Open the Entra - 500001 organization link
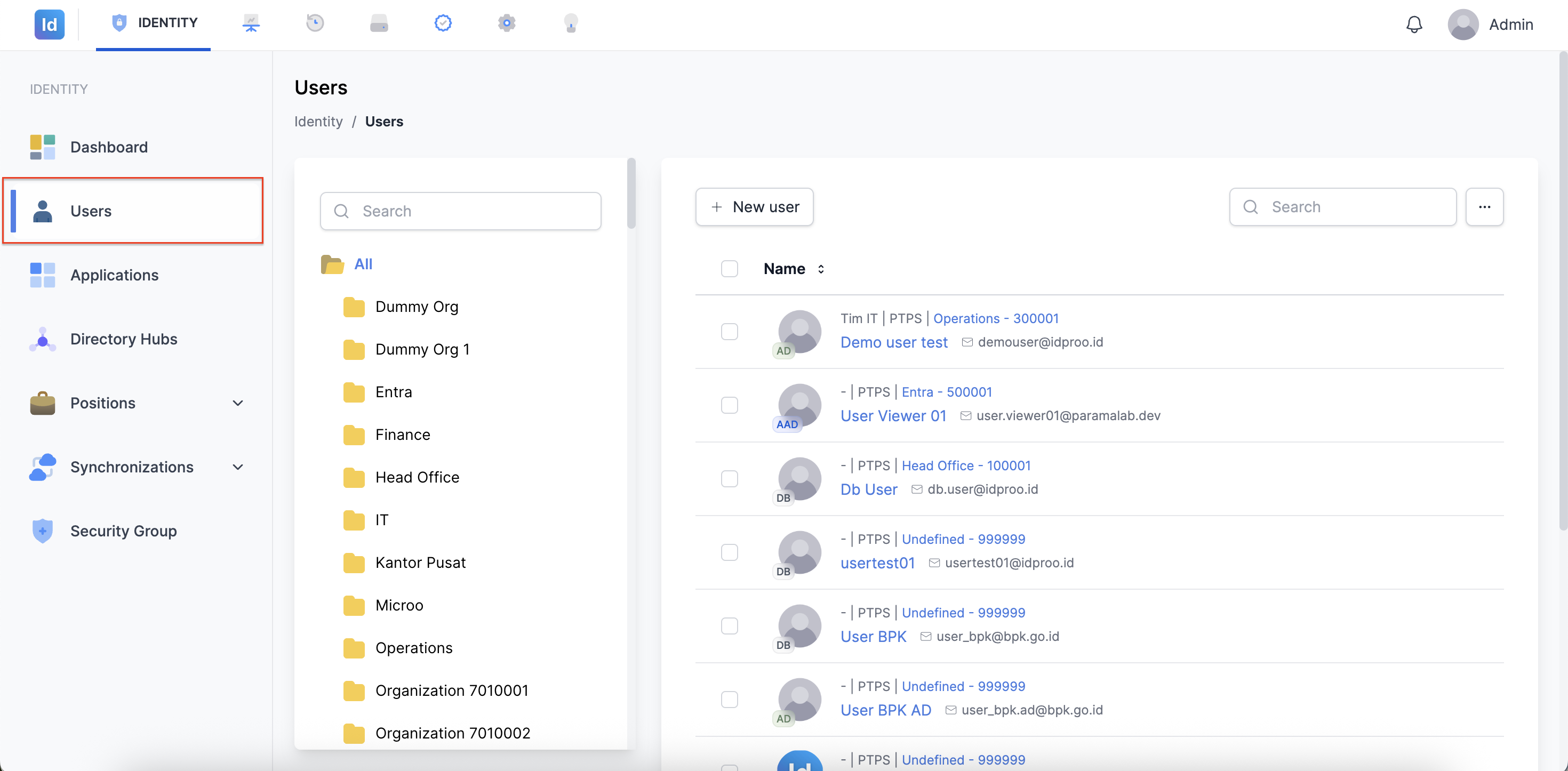The width and height of the screenshot is (1568, 771). (x=947, y=392)
